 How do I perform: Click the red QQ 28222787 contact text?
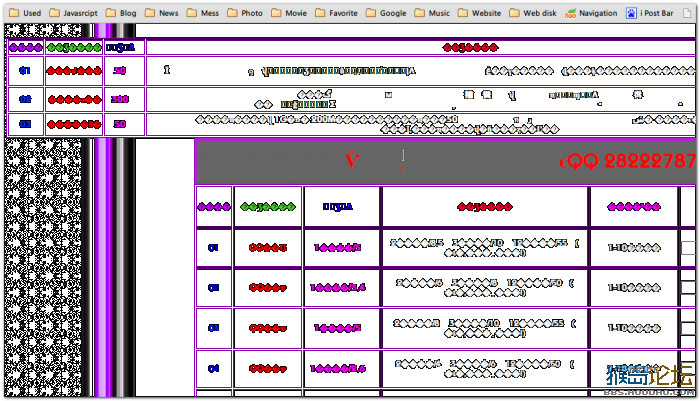tap(628, 161)
